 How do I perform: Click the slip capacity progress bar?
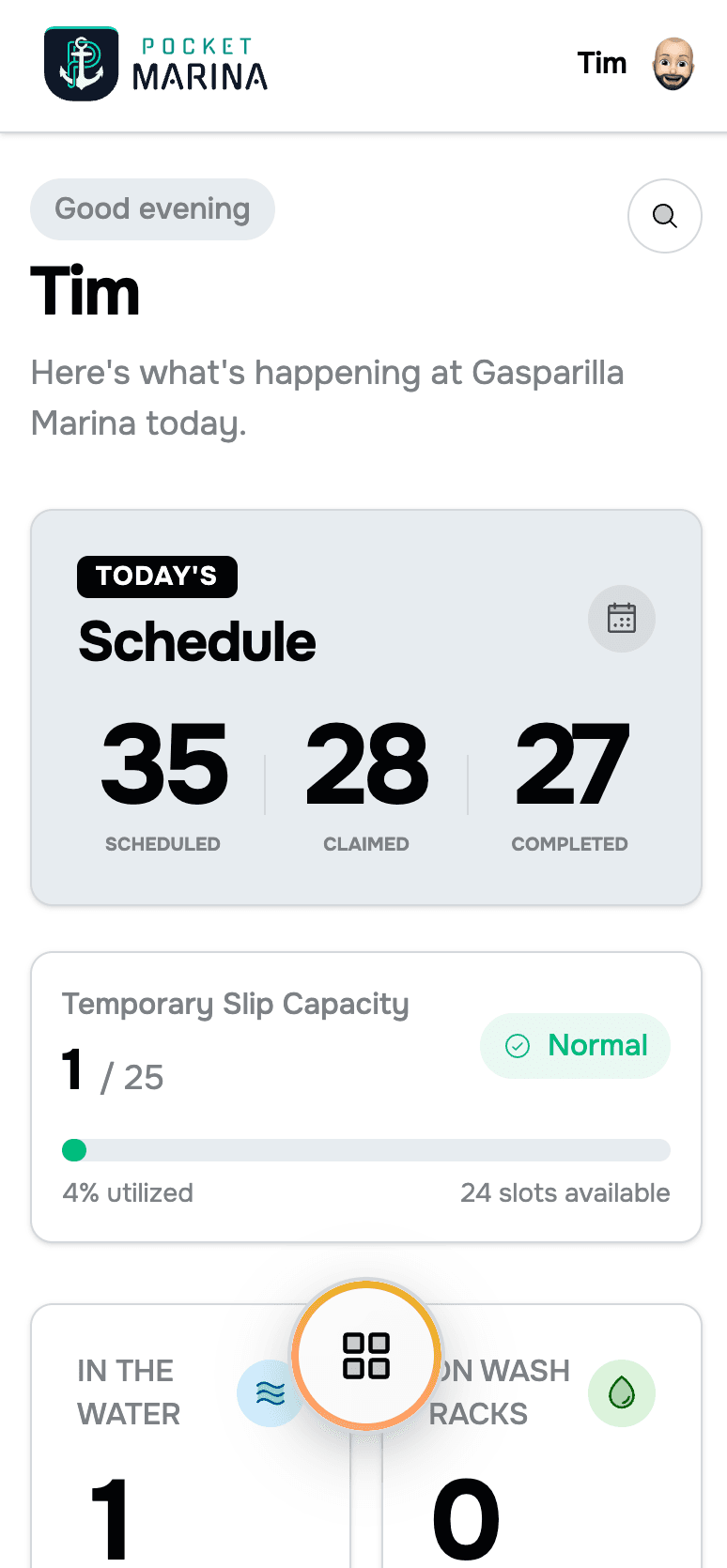(365, 1150)
